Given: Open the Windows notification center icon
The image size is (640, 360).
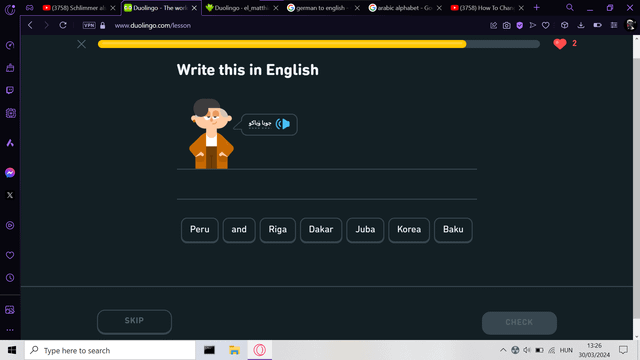Looking at the screenshot, I should pos(623,350).
